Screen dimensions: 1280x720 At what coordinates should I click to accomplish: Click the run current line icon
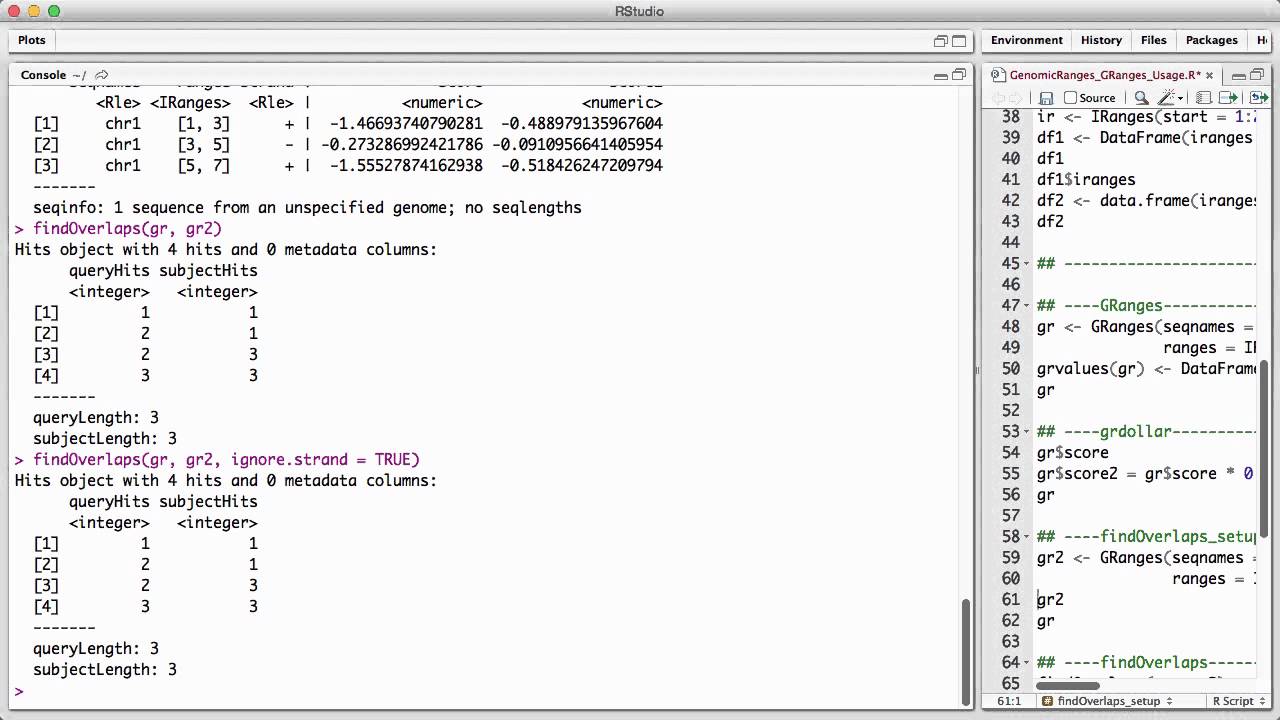pyautogui.click(x=1229, y=98)
